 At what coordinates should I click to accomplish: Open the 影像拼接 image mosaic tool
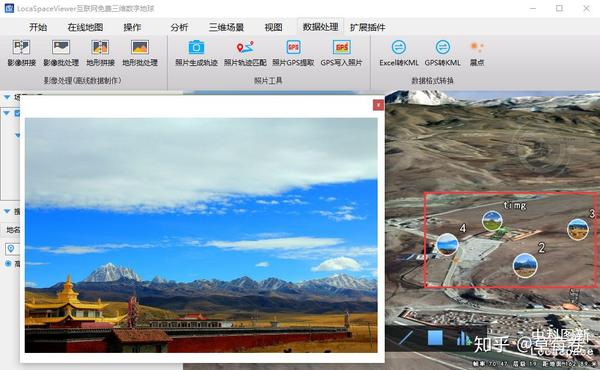click(x=21, y=53)
